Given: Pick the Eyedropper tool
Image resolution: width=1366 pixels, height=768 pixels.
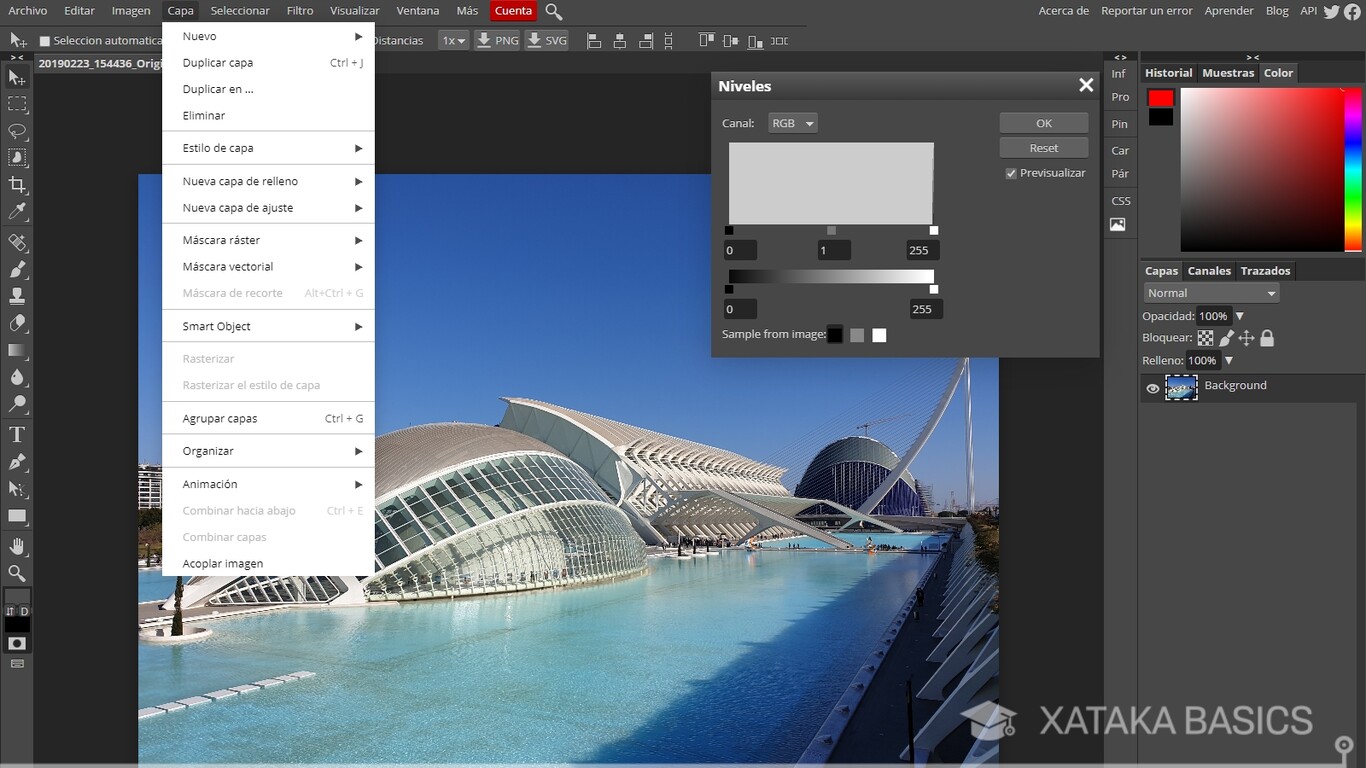Looking at the screenshot, I should (14, 212).
